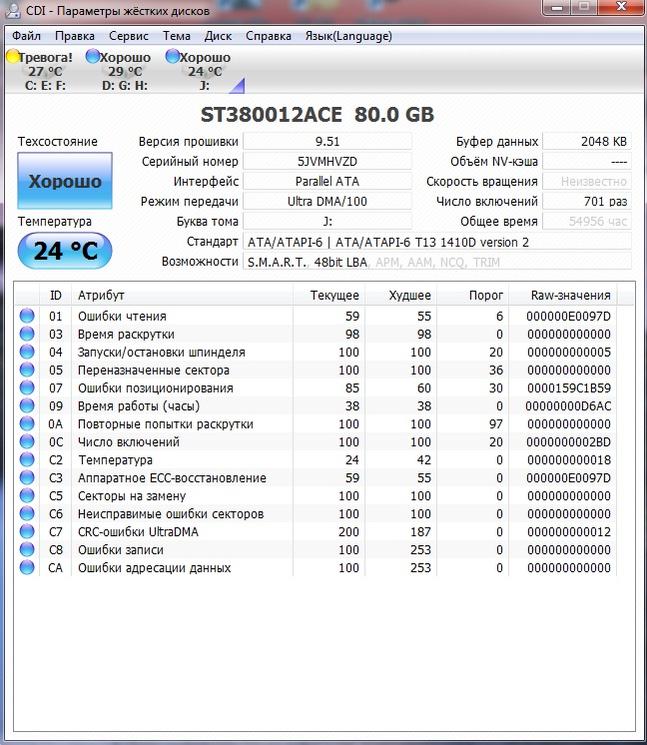The width and height of the screenshot is (647, 745).
Task: Click the power-on count field 701 раз
Action: 587,201
